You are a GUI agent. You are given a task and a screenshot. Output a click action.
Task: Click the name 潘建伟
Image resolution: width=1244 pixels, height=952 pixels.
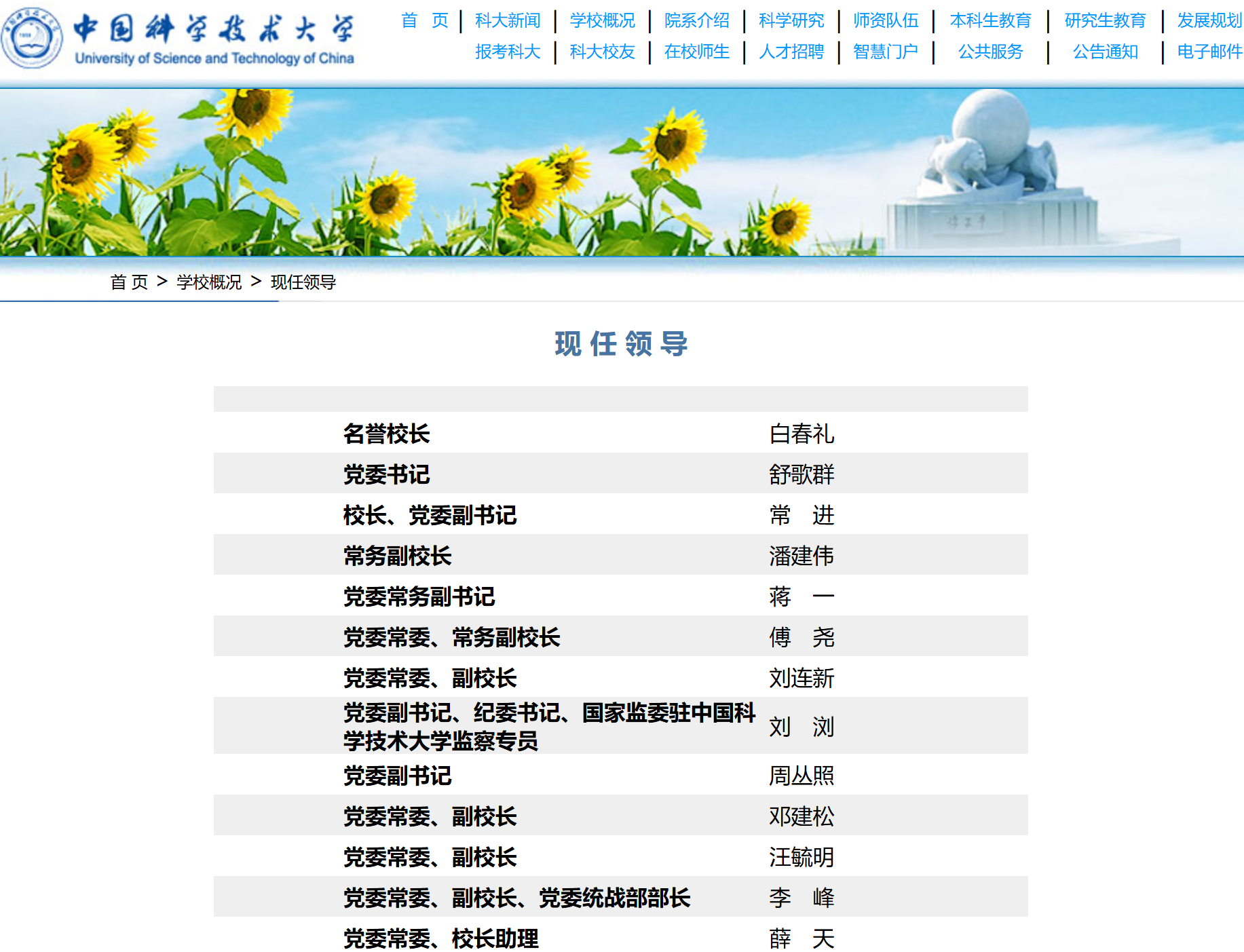click(802, 556)
